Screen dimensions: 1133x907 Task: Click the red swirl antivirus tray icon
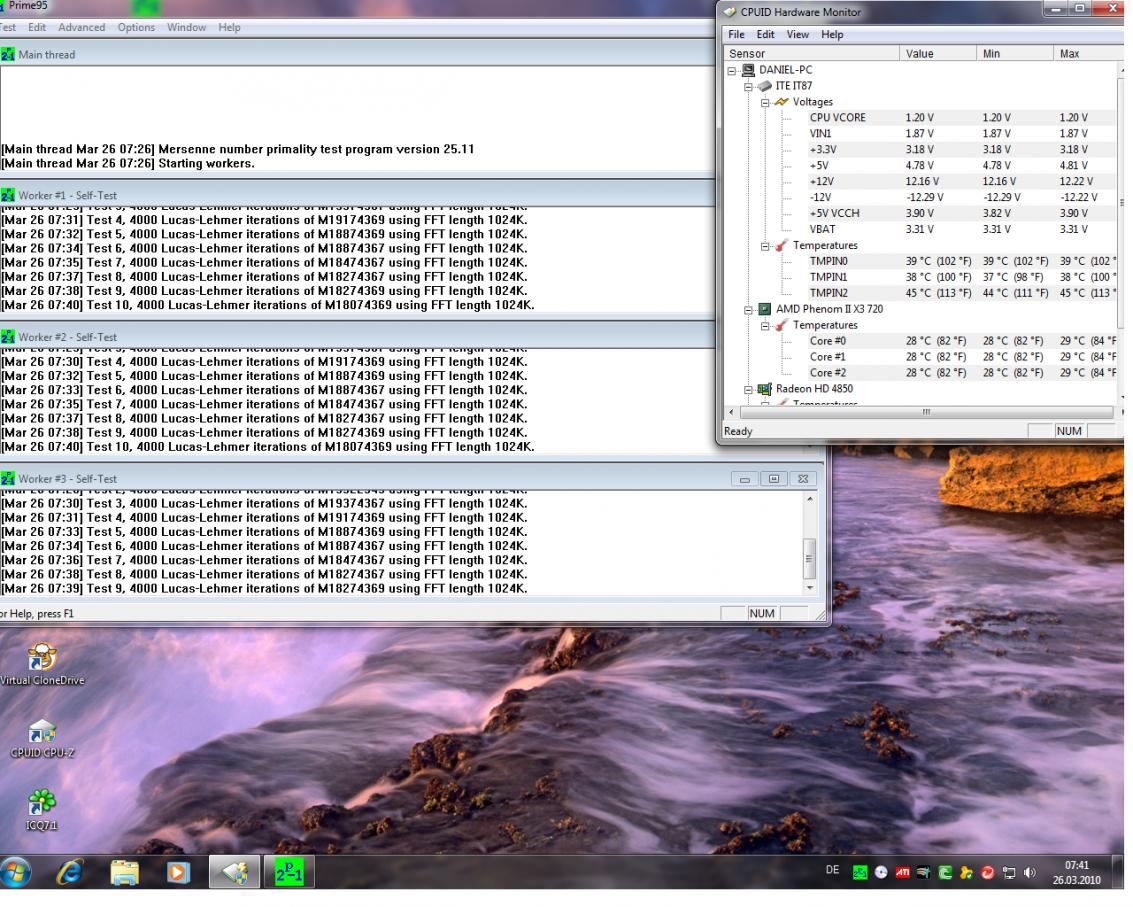988,872
